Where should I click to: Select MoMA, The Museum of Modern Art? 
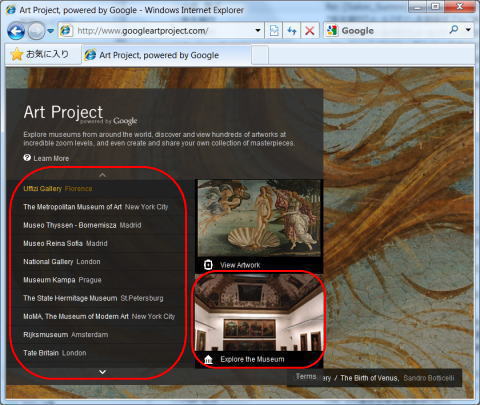point(99,316)
